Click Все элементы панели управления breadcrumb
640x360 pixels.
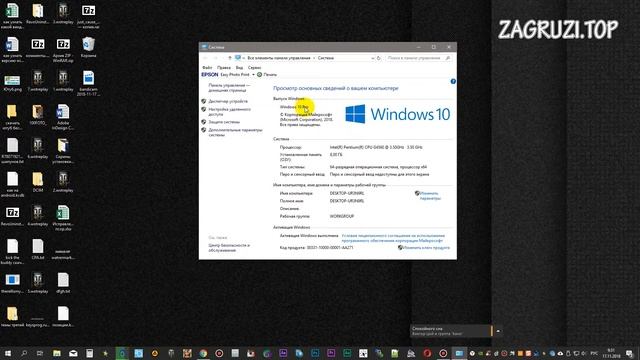(x=279, y=58)
